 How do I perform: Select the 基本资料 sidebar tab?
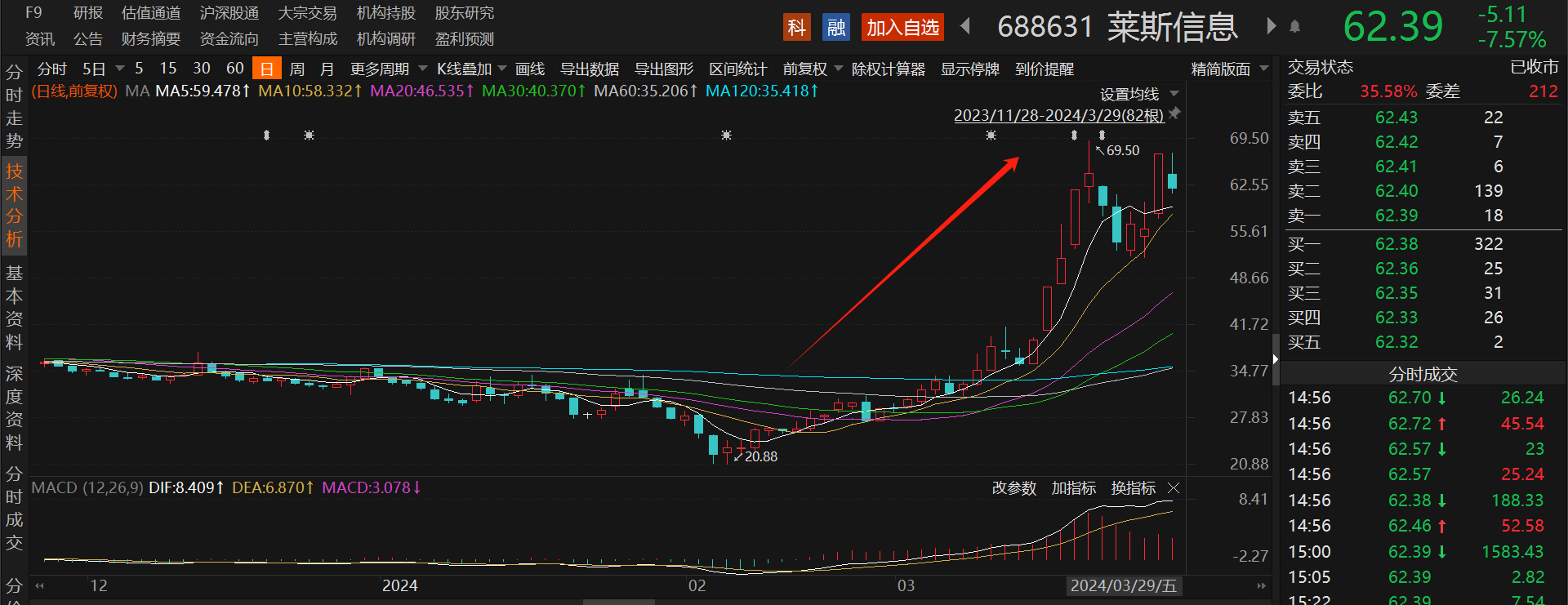(14, 307)
